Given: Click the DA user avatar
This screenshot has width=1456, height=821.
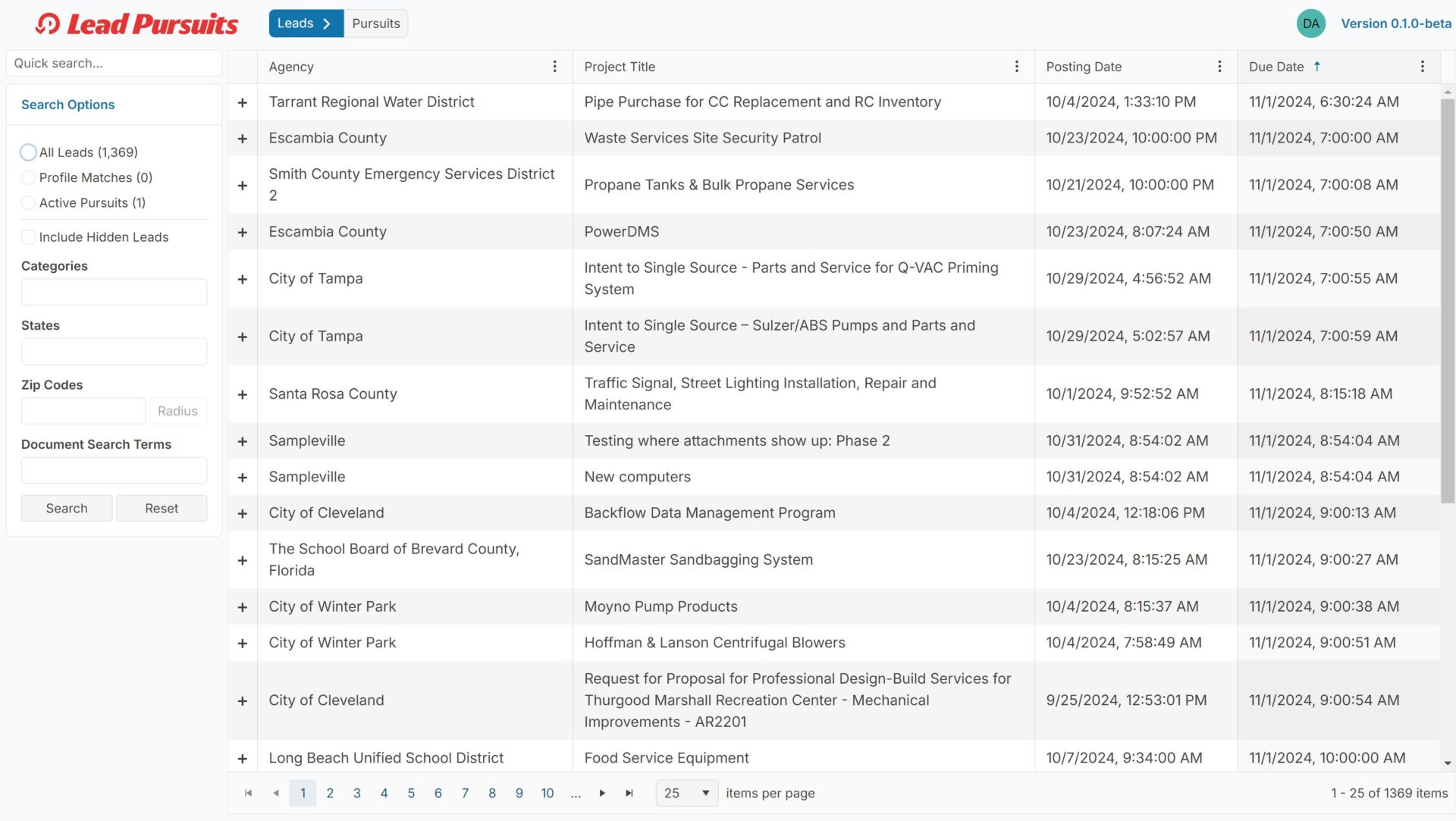Looking at the screenshot, I should [1310, 24].
